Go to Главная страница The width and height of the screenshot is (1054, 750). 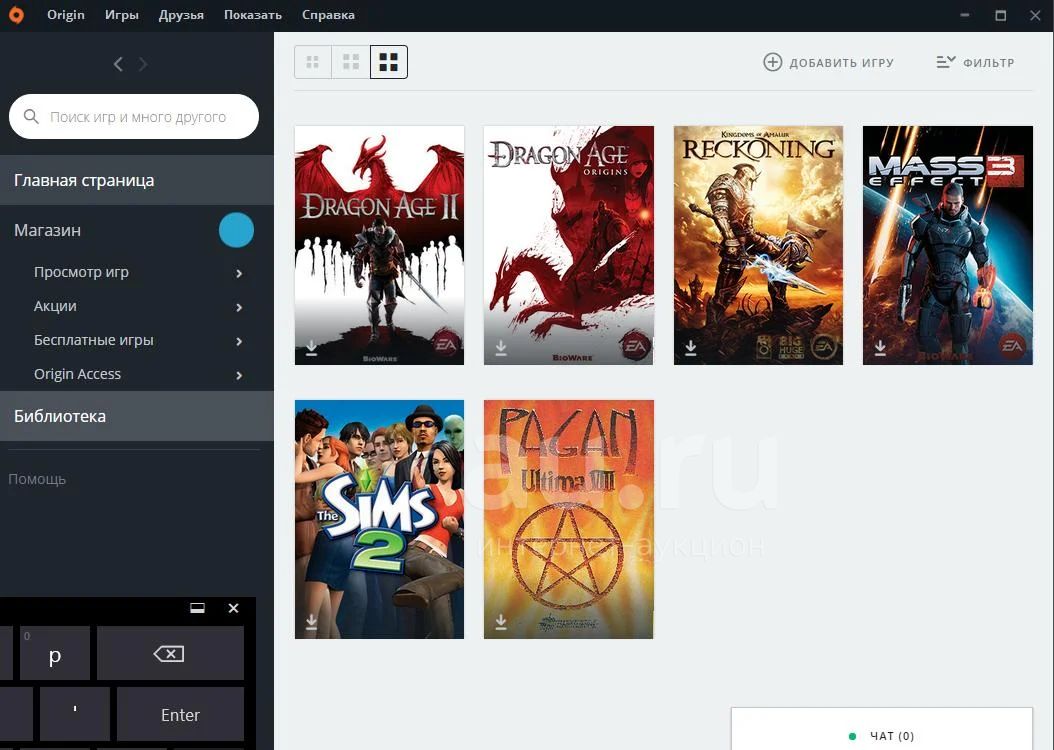[x=137, y=180]
